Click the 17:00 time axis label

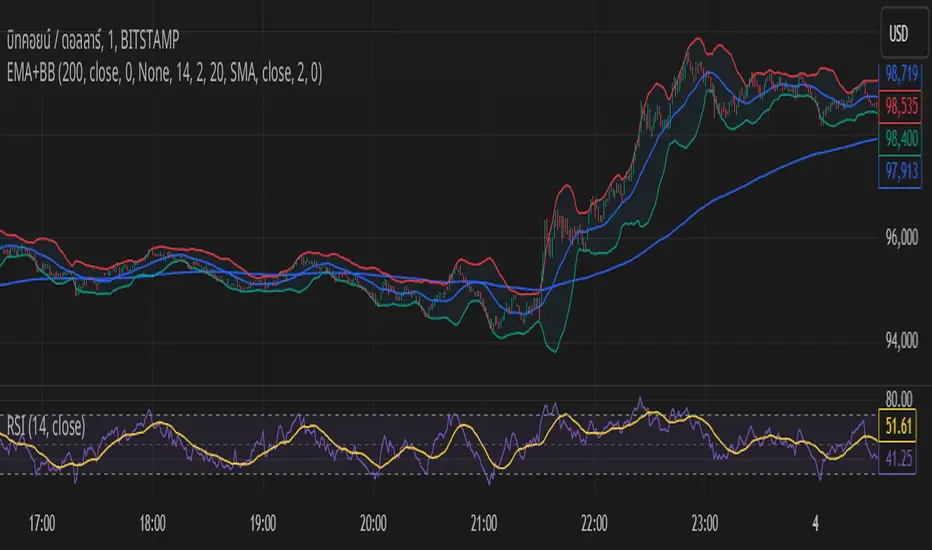(43, 522)
